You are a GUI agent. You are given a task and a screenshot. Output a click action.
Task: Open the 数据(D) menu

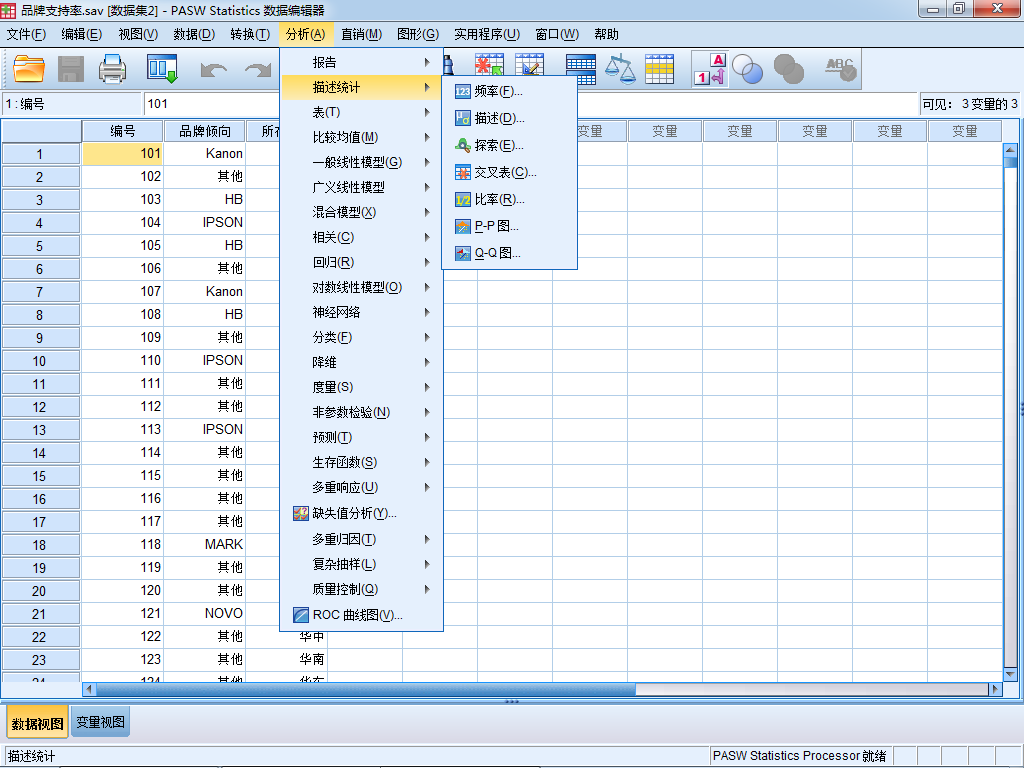click(x=194, y=34)
